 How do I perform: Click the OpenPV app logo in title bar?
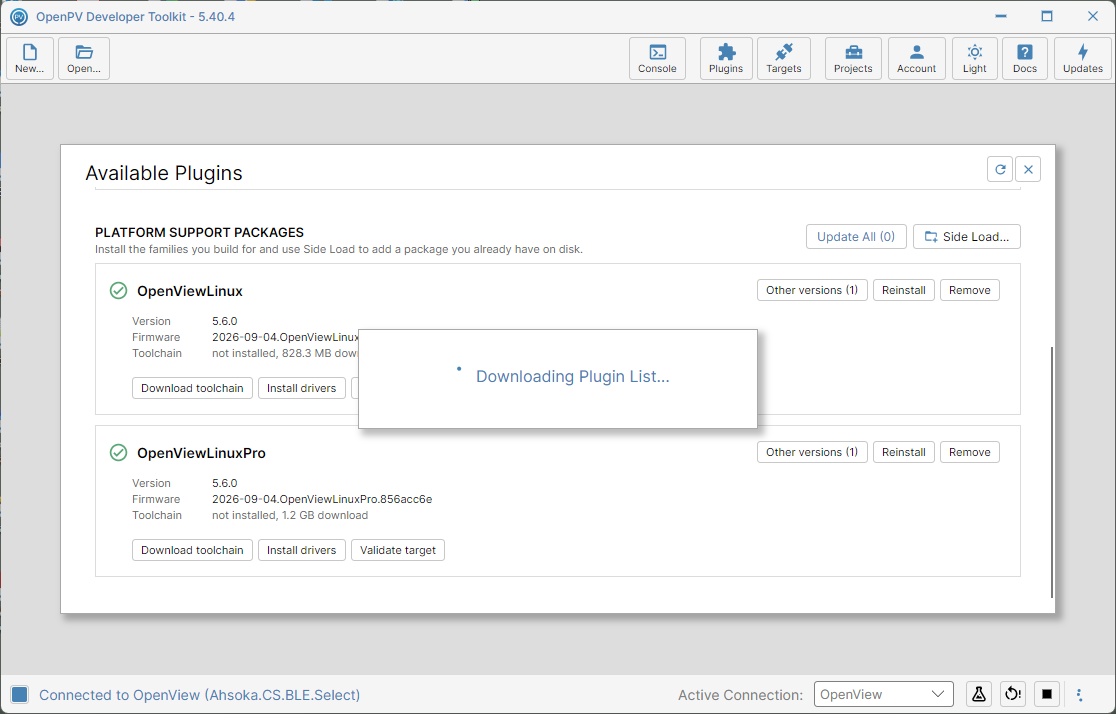[19, 16]
